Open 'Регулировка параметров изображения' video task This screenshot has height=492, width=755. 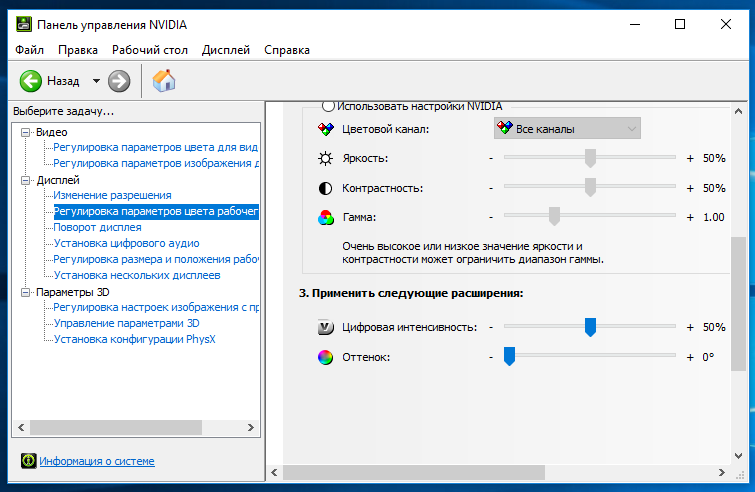coord(156,163)
